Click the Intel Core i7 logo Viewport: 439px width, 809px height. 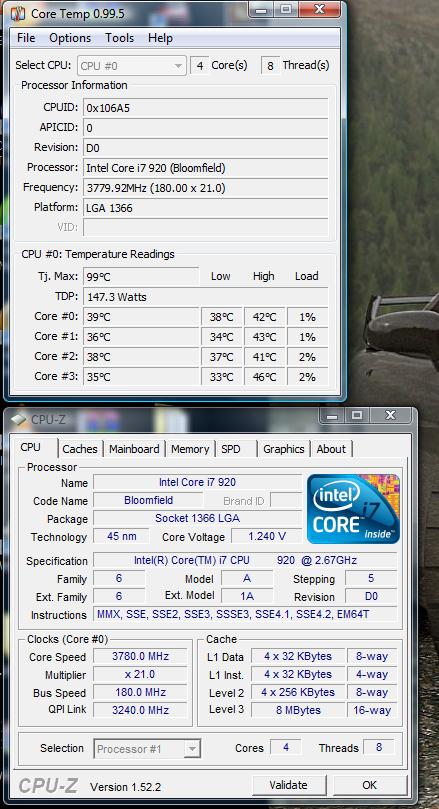pyautogui.click(x=353, y=509)
